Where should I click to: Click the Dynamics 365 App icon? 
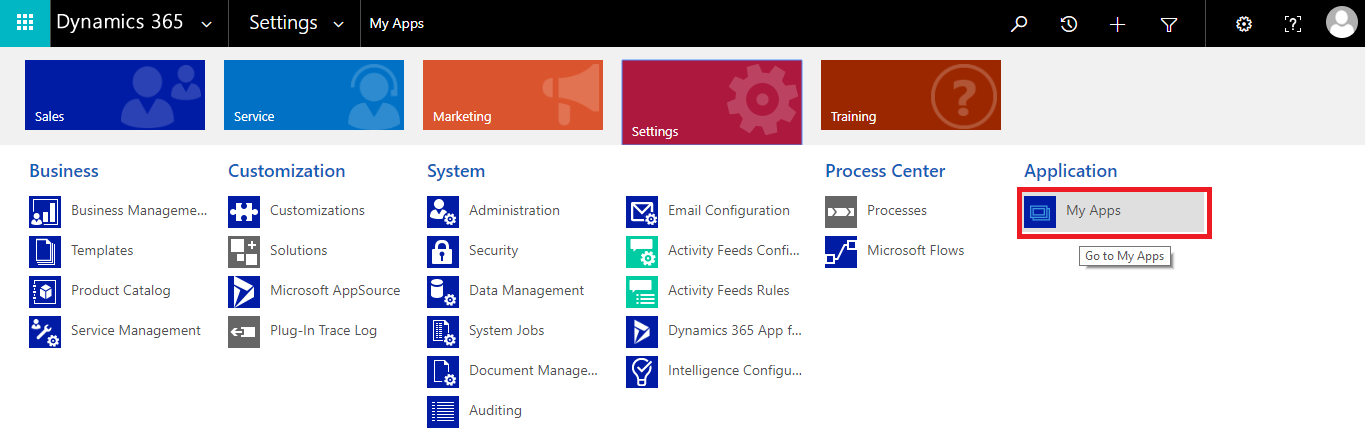(x=642, y=331)
